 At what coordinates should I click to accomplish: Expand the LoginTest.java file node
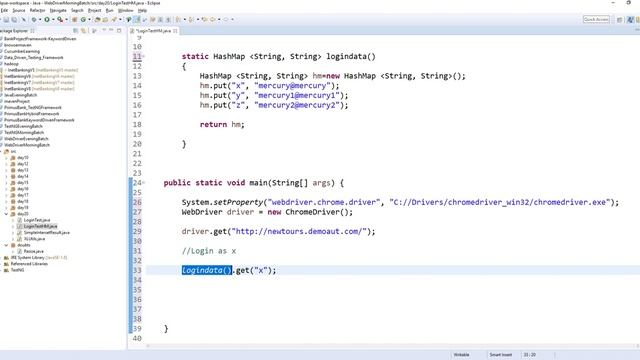tap(13, 220)
